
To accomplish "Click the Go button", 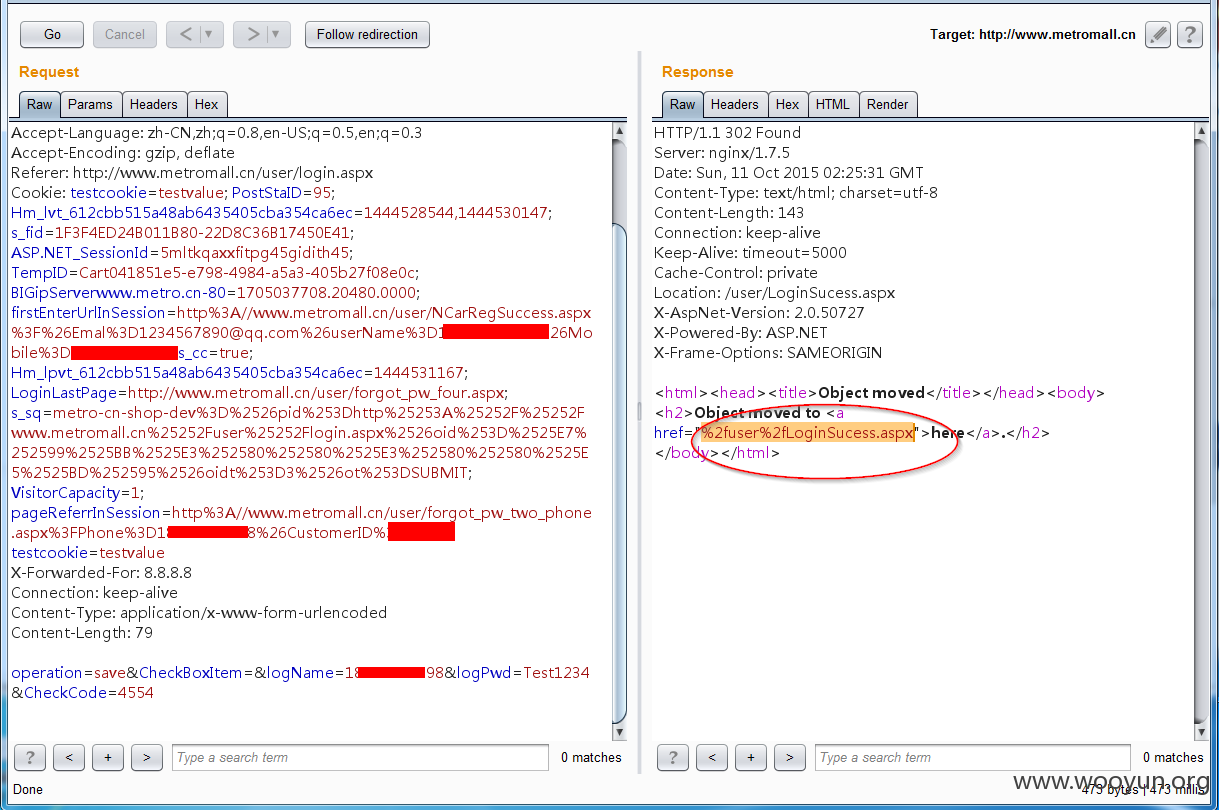I will click(52, 34).
